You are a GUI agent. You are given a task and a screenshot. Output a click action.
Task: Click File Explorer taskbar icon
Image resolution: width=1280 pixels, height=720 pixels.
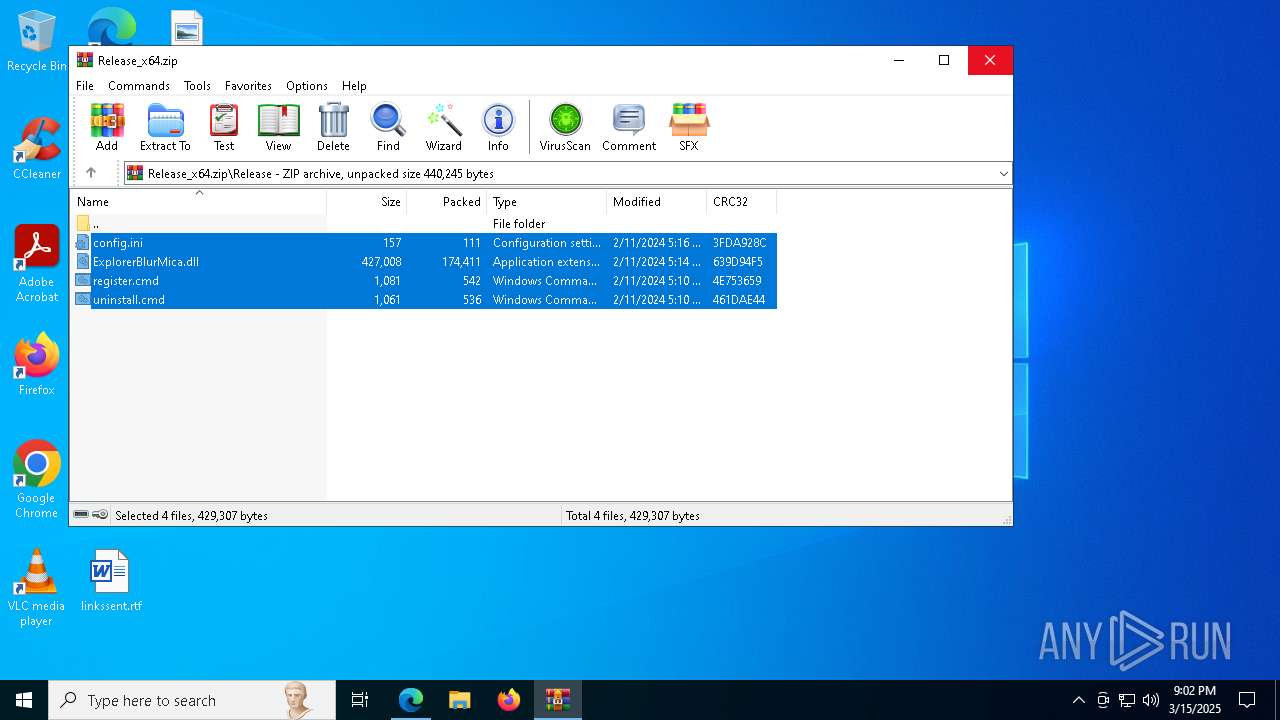tap(459, 700)
